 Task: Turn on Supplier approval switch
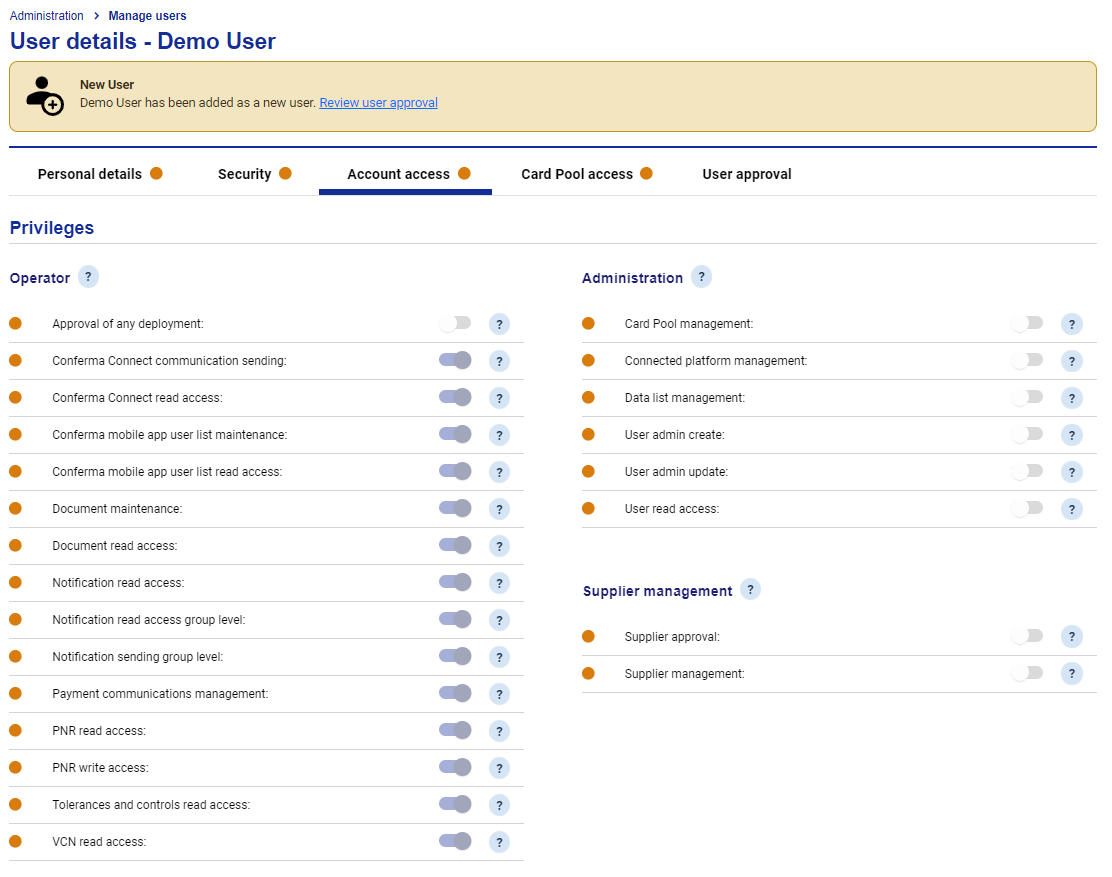click(x=1027, y=636)
